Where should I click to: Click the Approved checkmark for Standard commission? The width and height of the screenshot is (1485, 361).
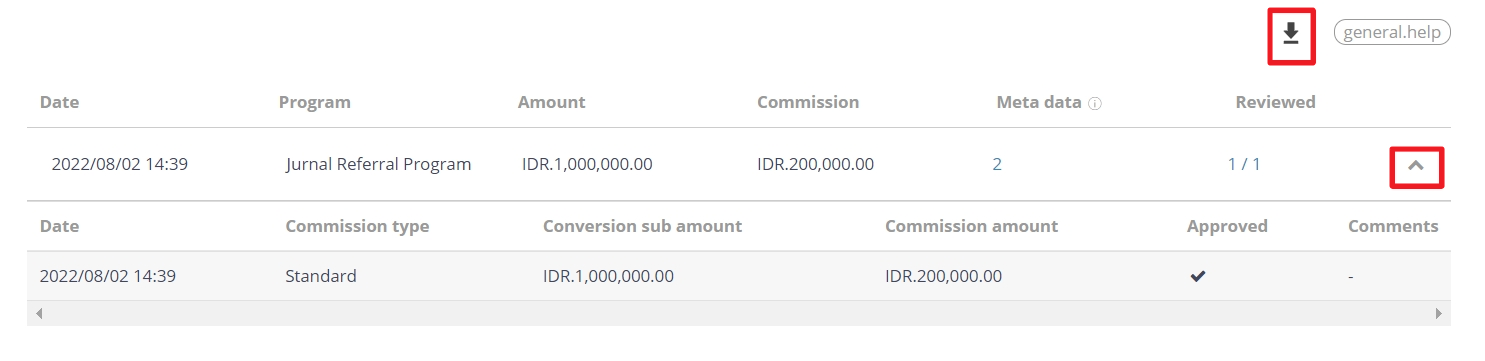tap(1198, 276)
